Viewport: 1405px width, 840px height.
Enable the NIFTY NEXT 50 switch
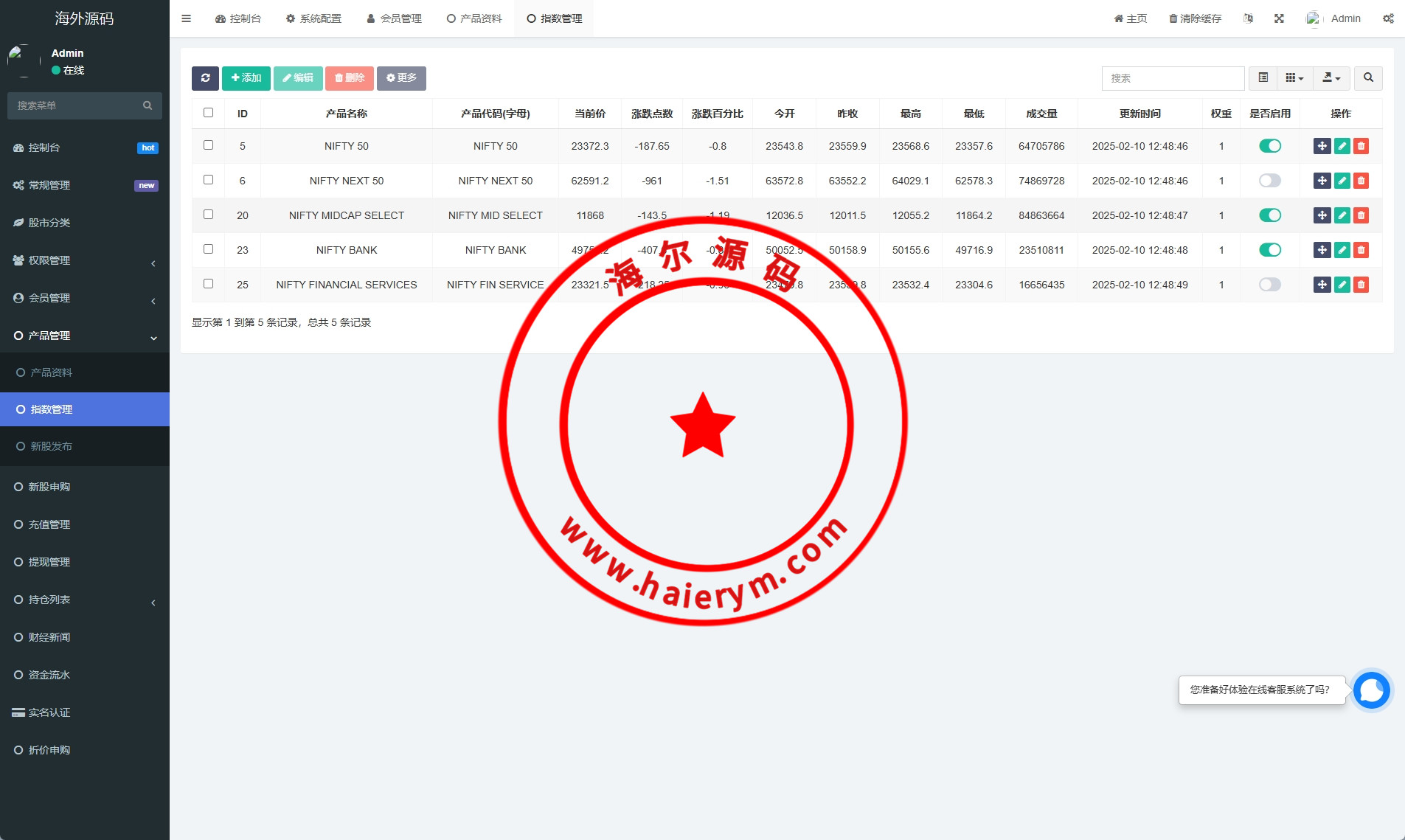tap(1269, 181)
